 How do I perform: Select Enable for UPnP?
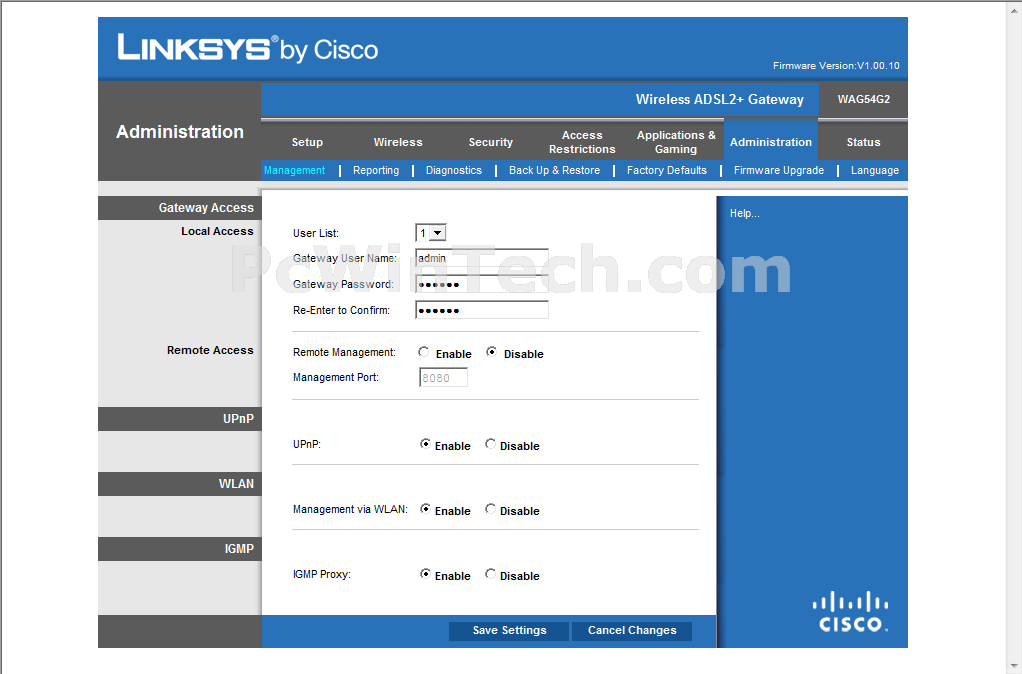click(425, 444)
